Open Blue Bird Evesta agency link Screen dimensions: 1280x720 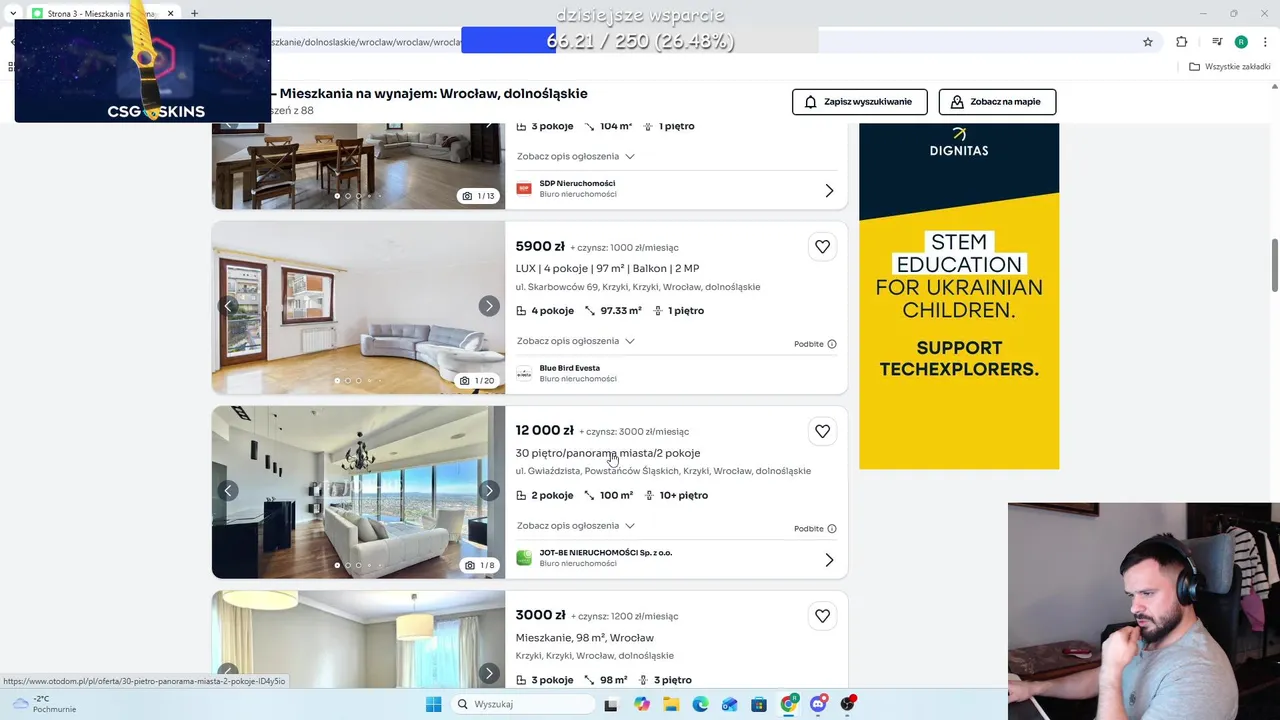(x=570, y=368)
